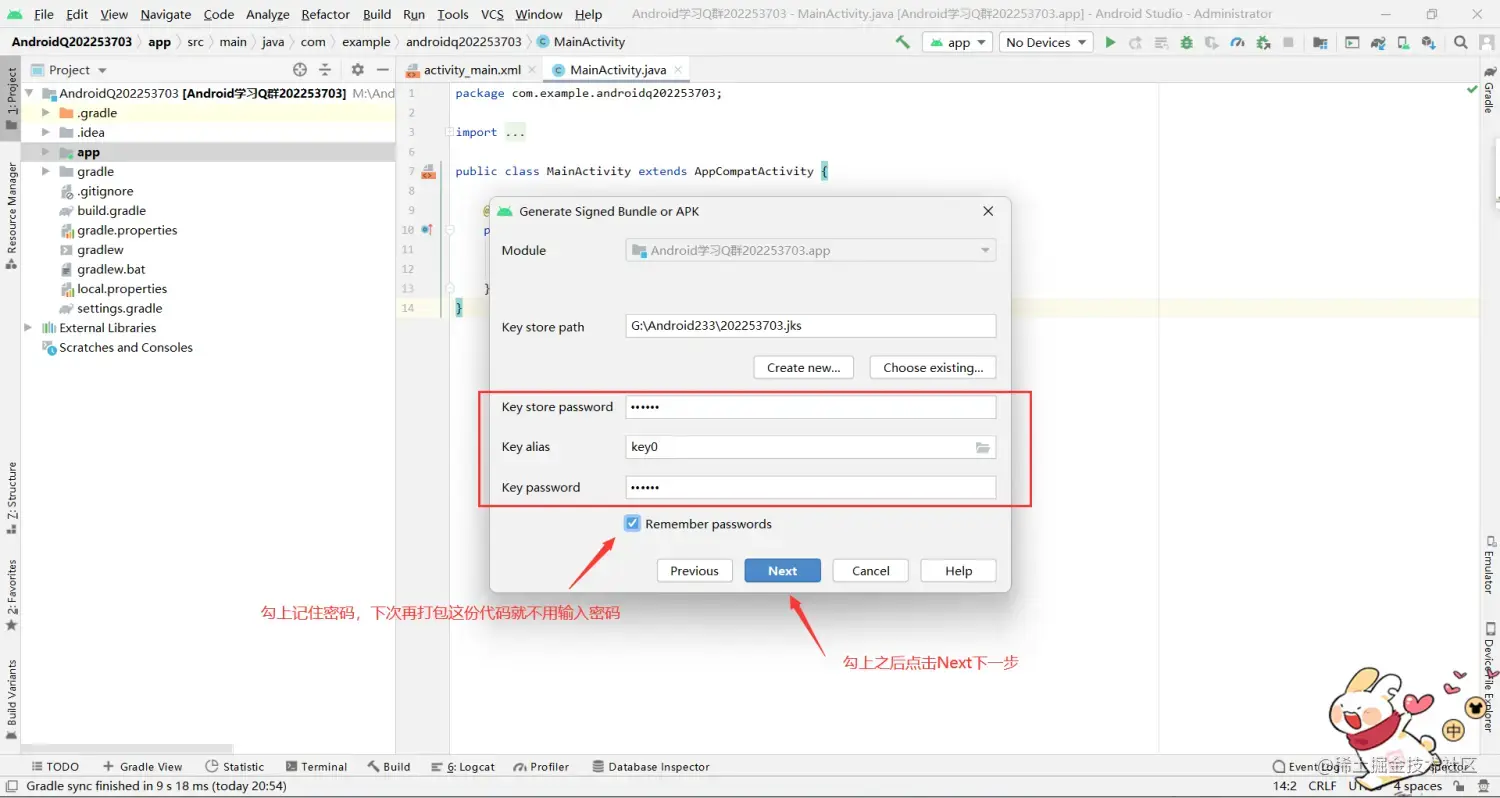The image size is (1500, 798).
Task: Click folder browse icon in Key alias field
Action: tap(983, 447)
